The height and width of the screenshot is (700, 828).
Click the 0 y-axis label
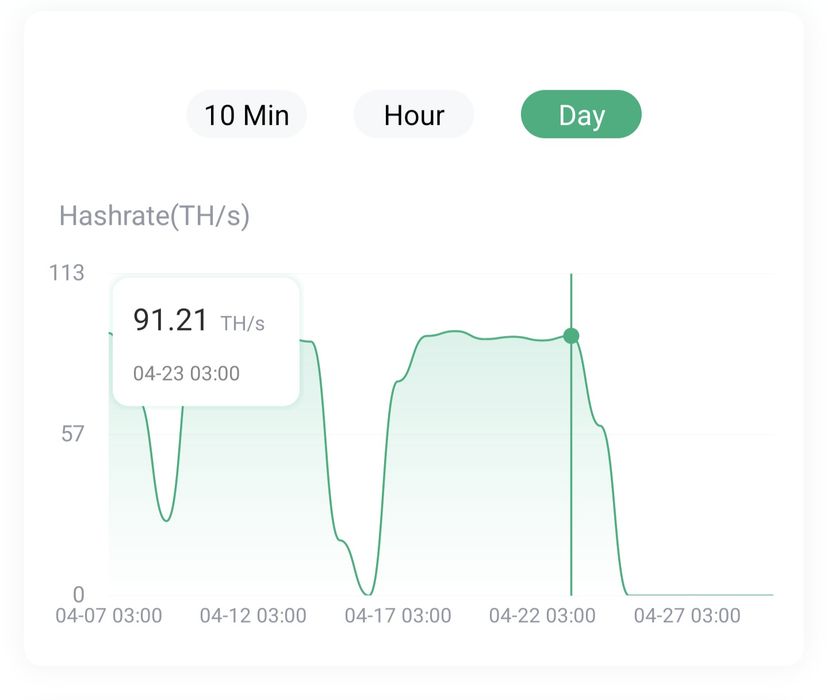click(x=79, y=595)
